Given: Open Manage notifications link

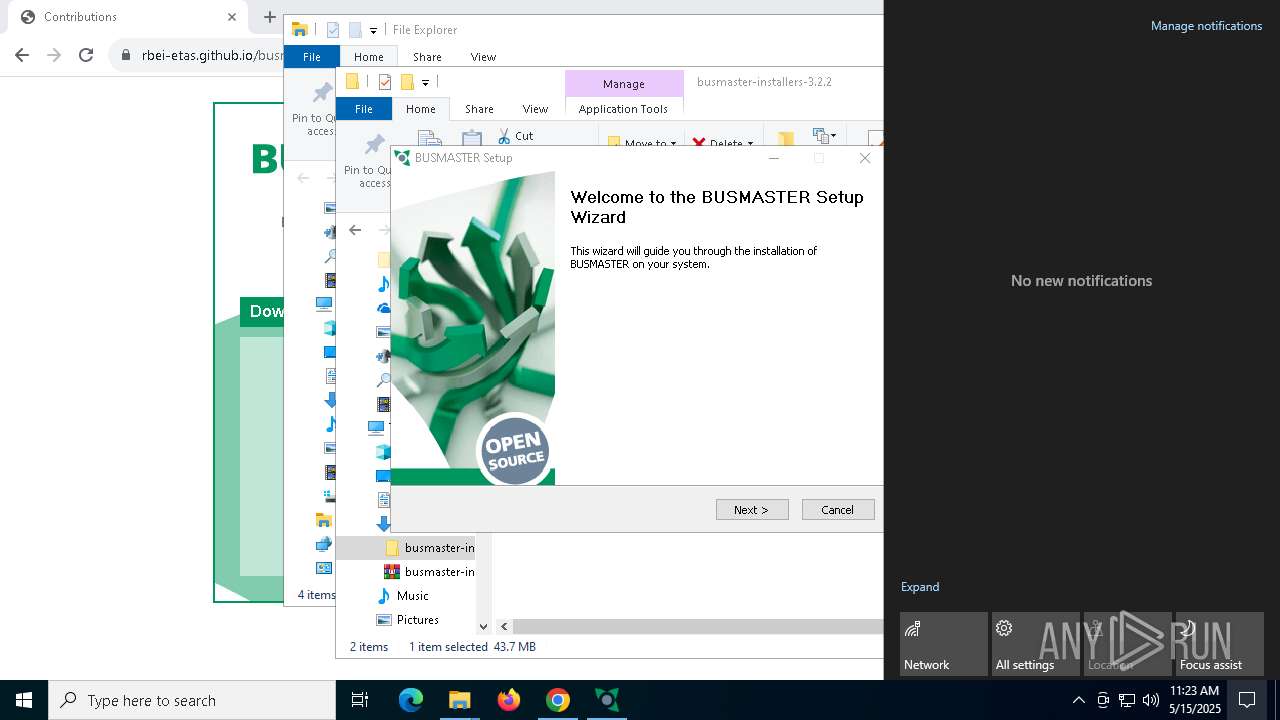Looking at the screenshot, I should 1206,26.
